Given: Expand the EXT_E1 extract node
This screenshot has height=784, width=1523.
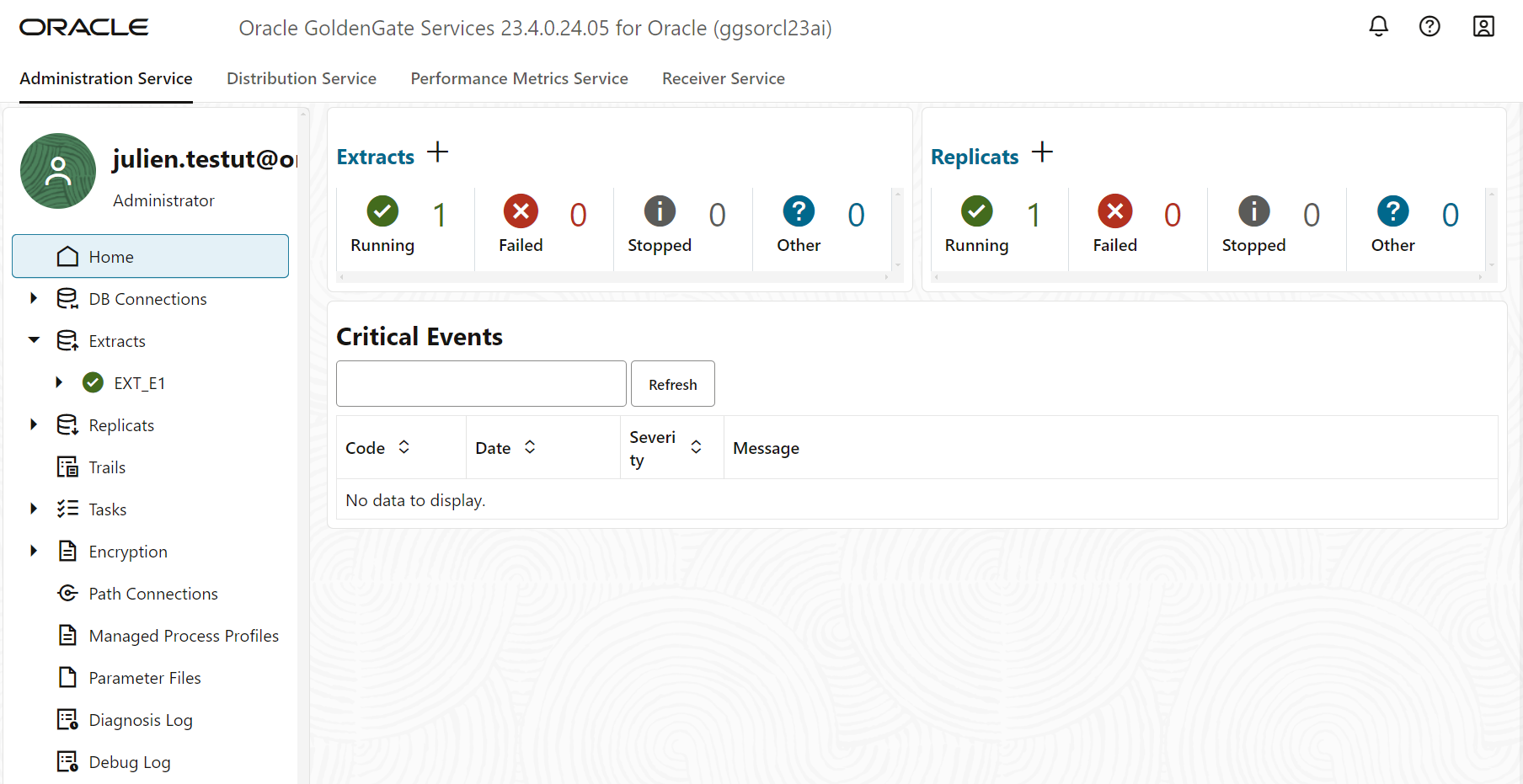Looking at the screenshot, I should click(x=59, y=382).
